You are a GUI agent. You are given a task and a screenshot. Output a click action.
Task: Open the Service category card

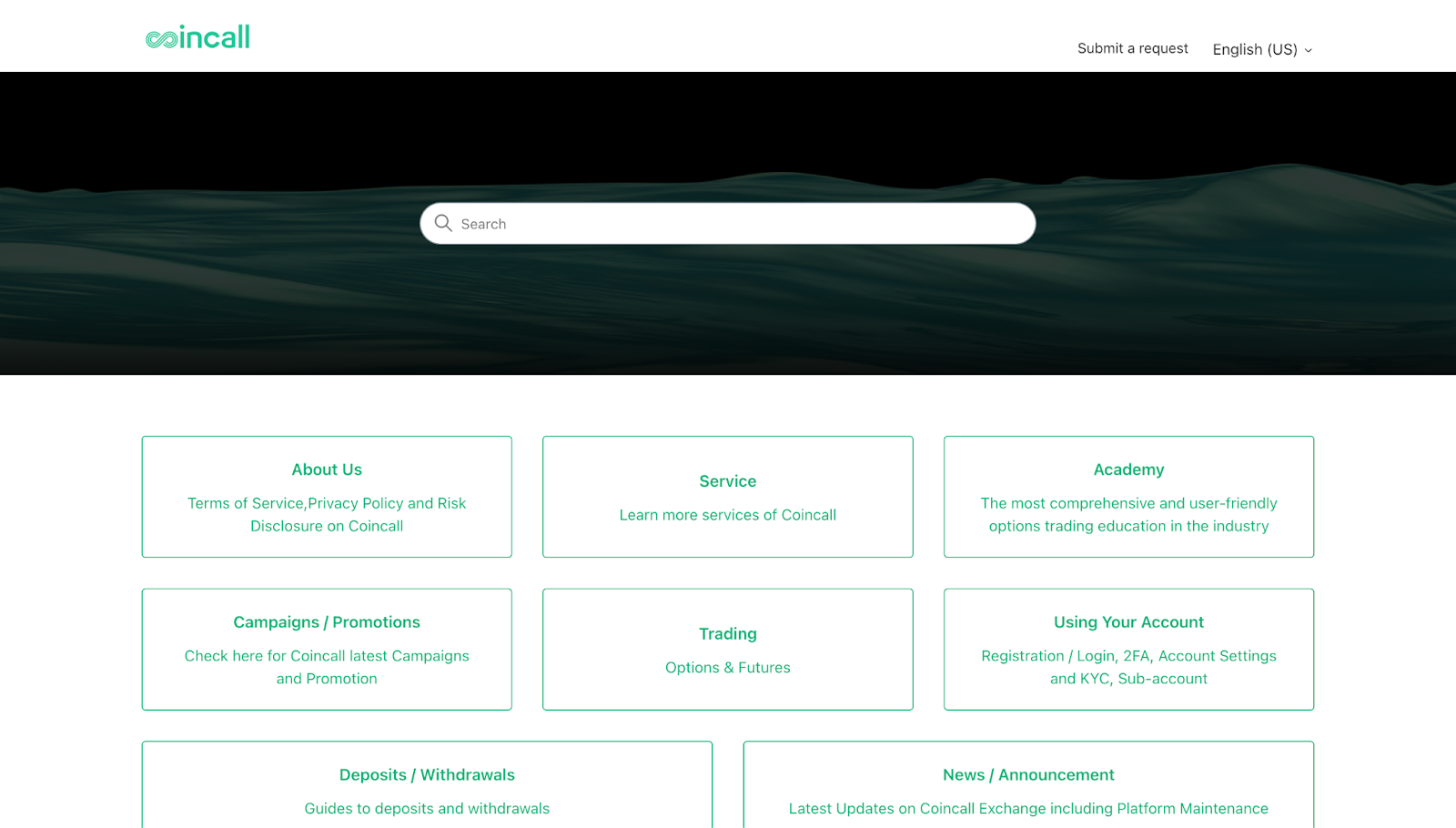click(727, 497)
